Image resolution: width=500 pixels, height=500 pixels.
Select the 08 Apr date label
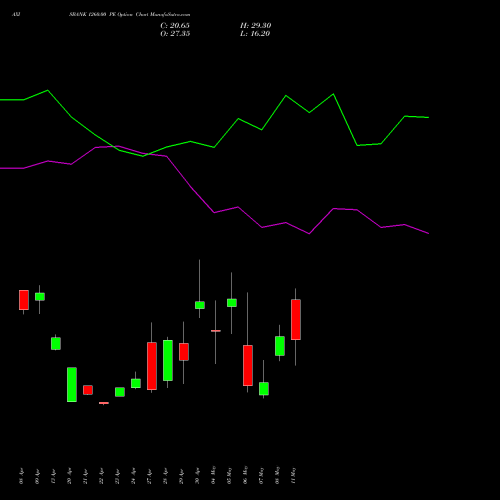tap(21, 476)
